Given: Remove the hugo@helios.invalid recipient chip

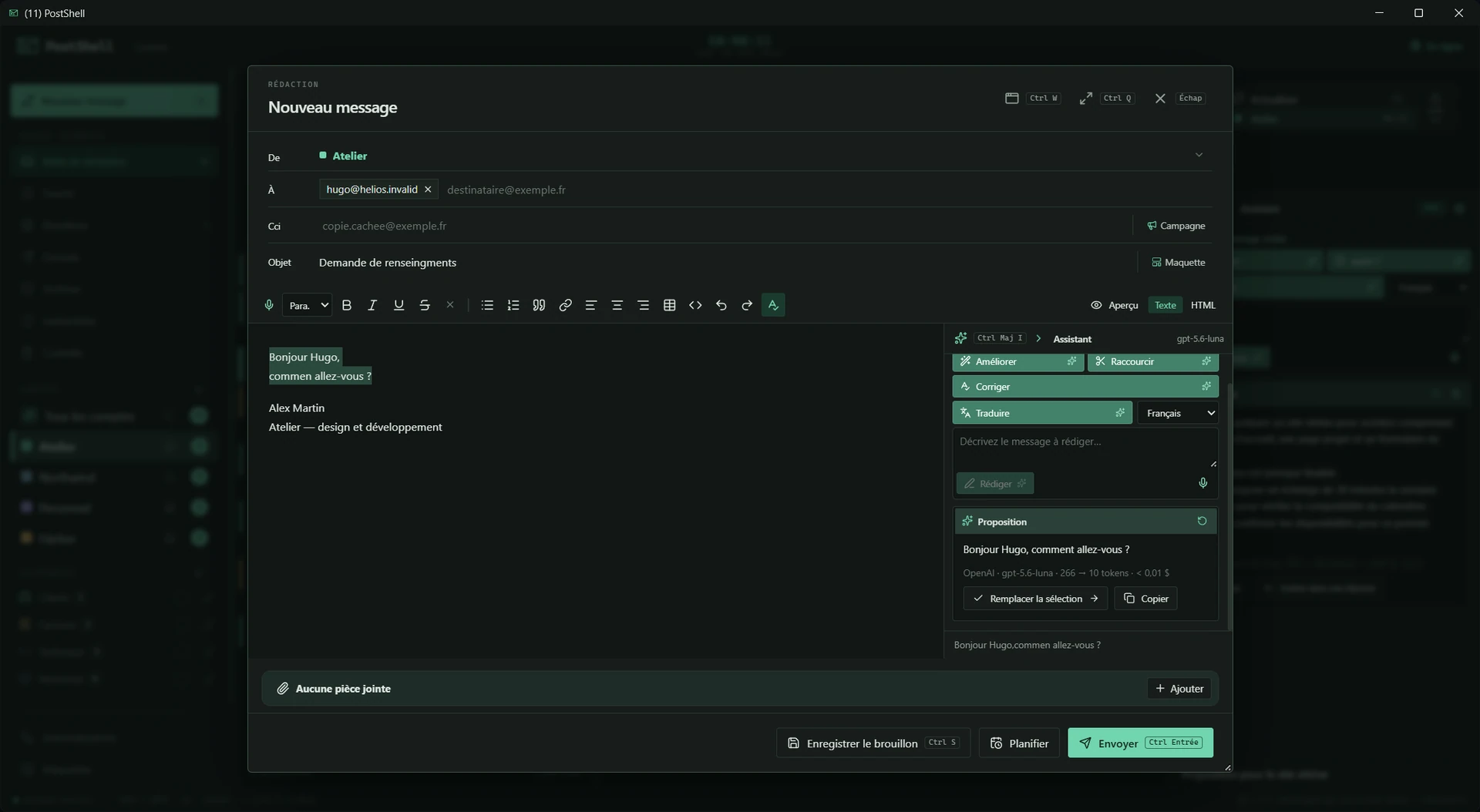Looking at the screenshot, I should 428,190.
